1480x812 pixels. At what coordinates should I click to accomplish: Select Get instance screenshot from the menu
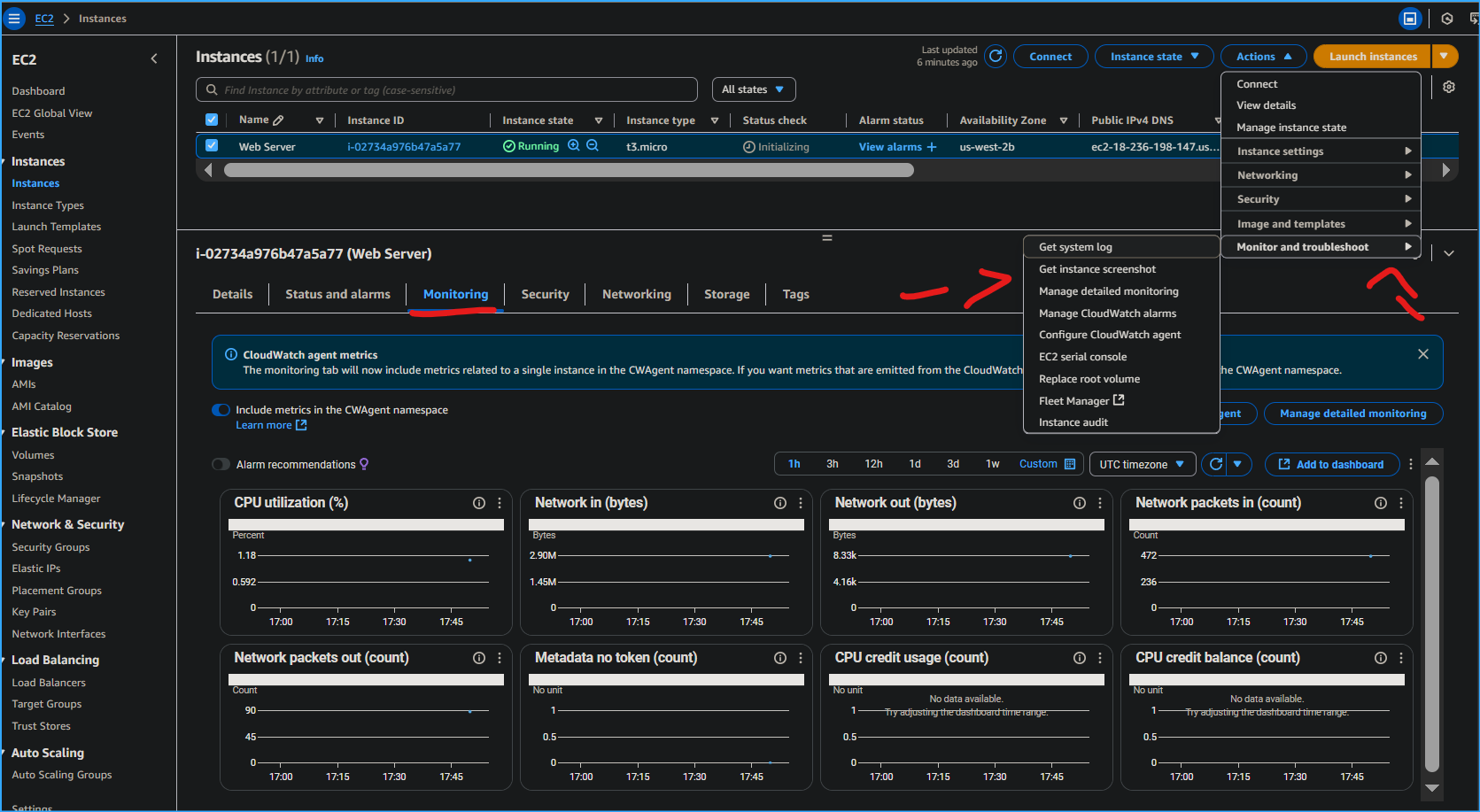[1097, 268]
